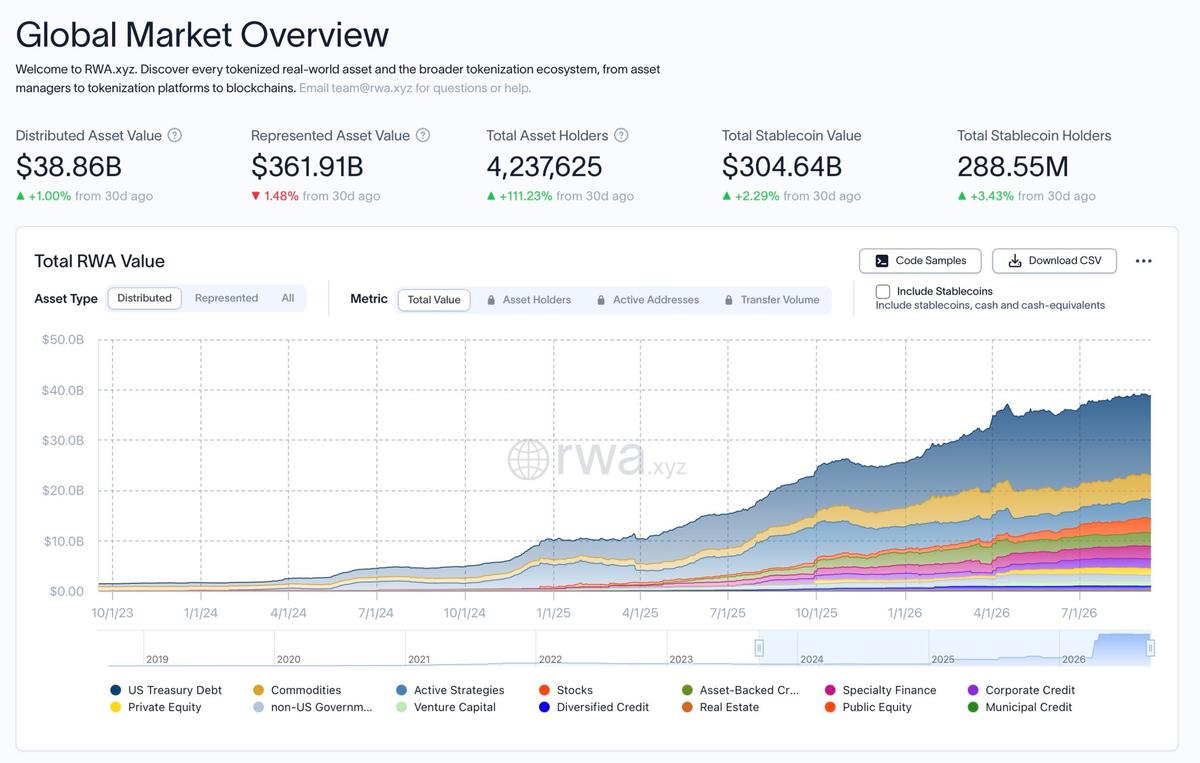
Task: Switch asset type to Represented
Action: 226,298
